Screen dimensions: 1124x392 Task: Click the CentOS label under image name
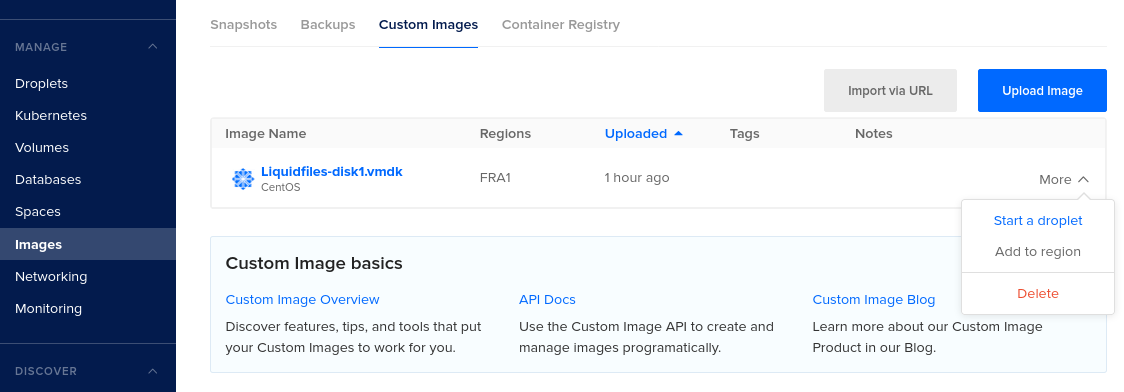pyautogui.click(x=280, y=187)
